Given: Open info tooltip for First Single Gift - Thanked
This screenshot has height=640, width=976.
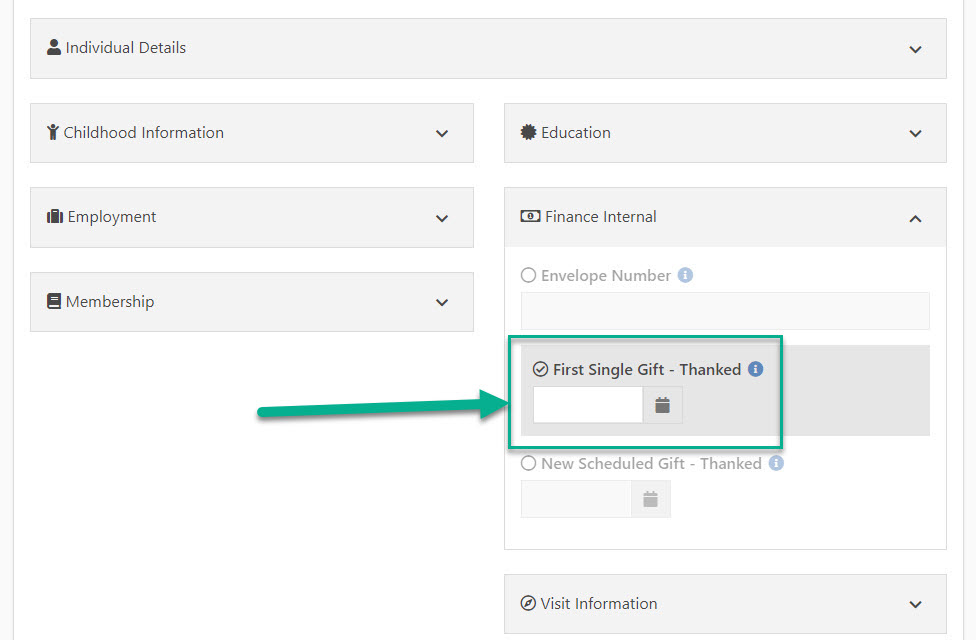Looking at the screenshot, I should pos(756,369).
